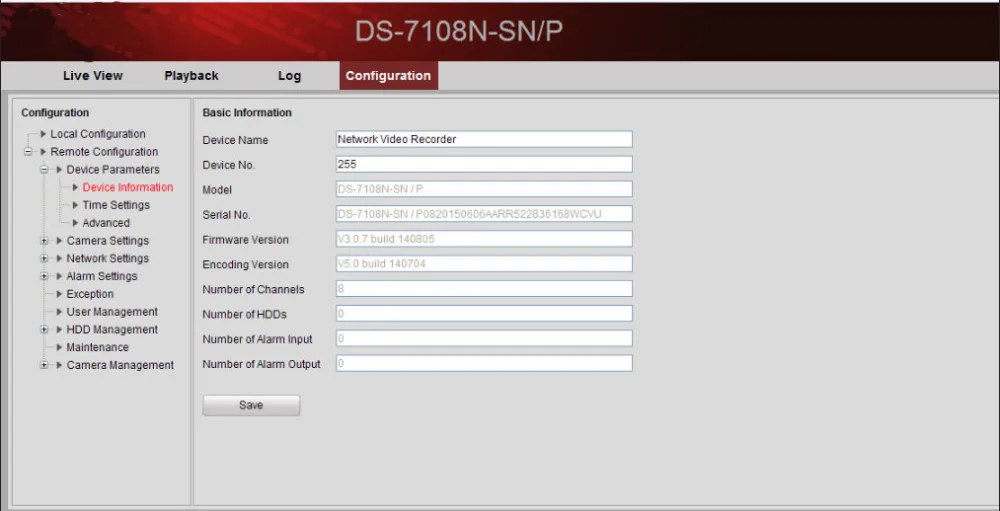This screenshot has width=1000, height=511.
Task: Save the basic information settings
Action: [x=251, y=405]
